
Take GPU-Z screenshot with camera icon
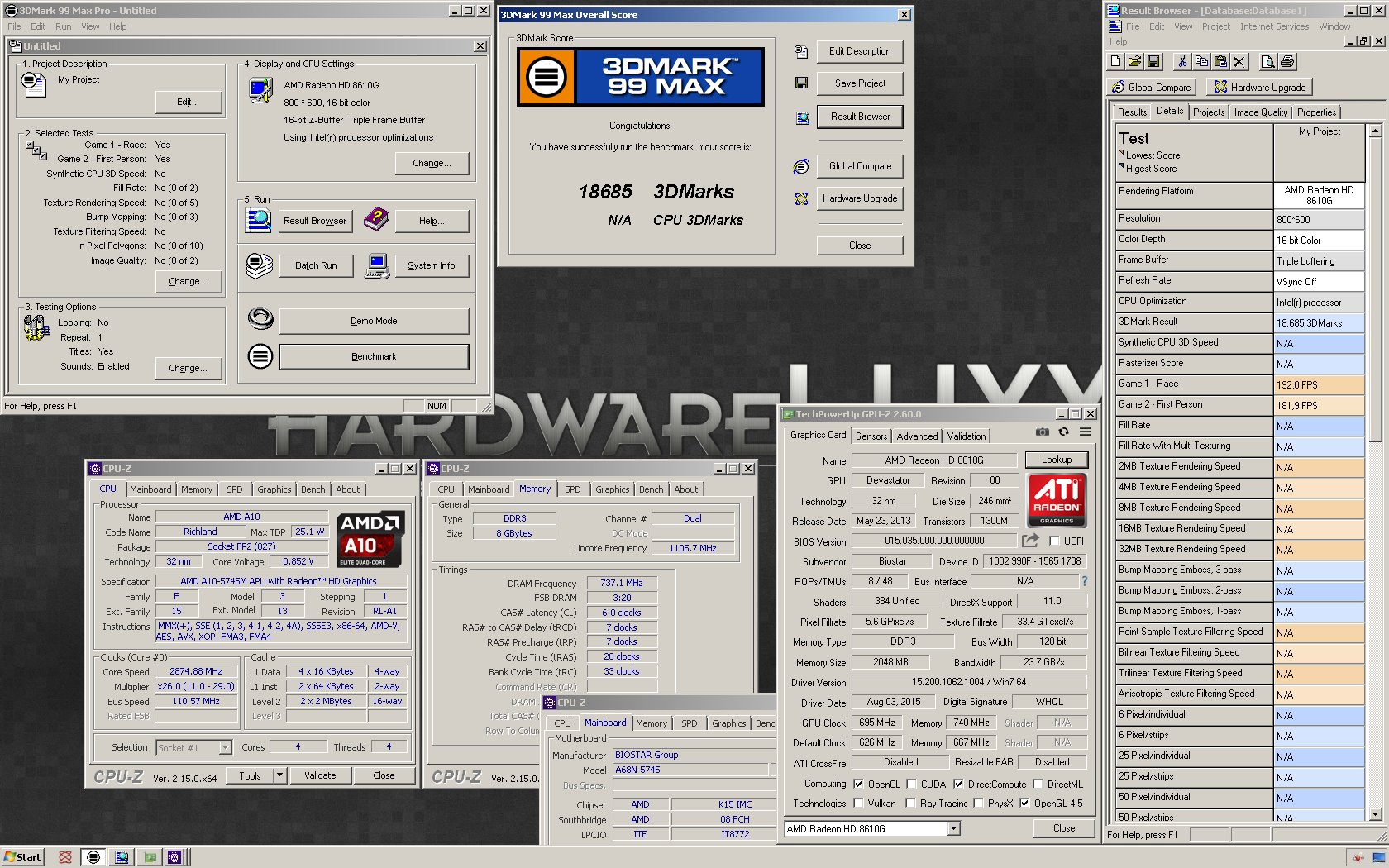[1043, 432]
